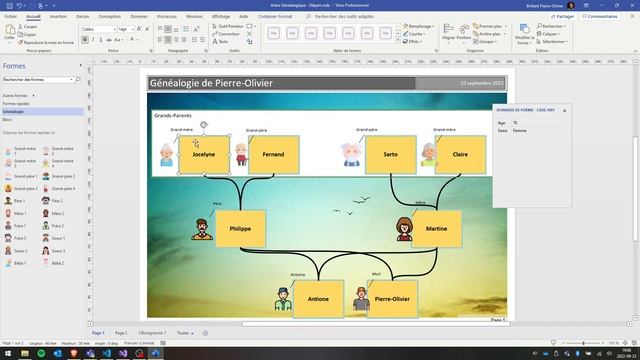
Task: Switch to the Conception ribbon tab
Action: click(x=110, y=17)
